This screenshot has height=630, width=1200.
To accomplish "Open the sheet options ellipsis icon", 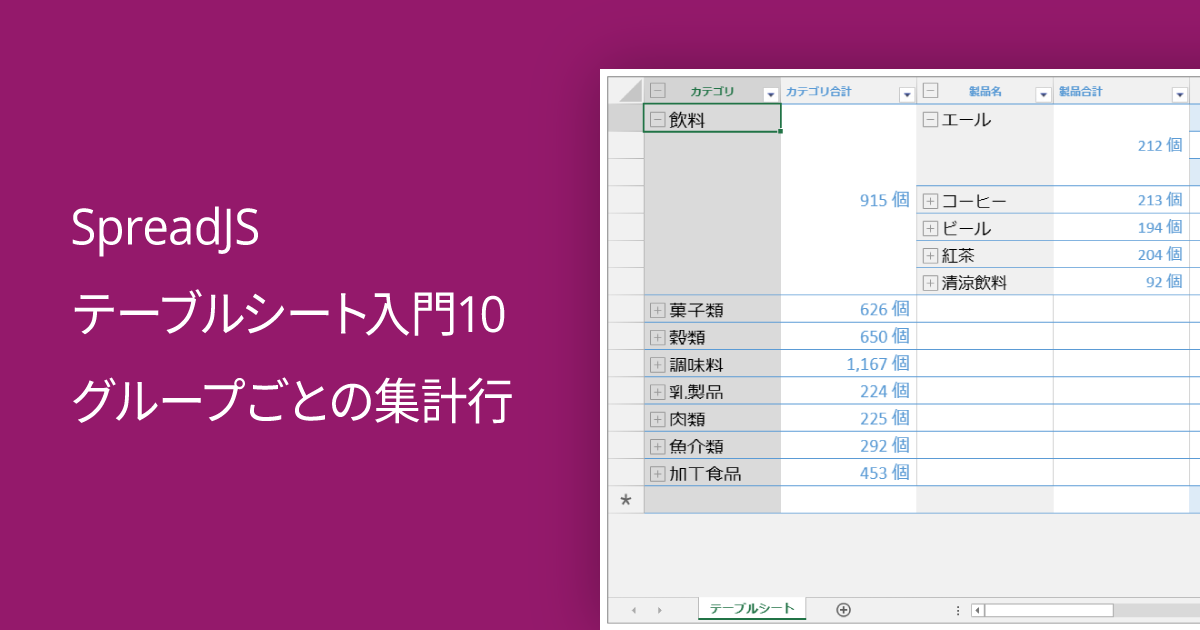I will point(958,610).
